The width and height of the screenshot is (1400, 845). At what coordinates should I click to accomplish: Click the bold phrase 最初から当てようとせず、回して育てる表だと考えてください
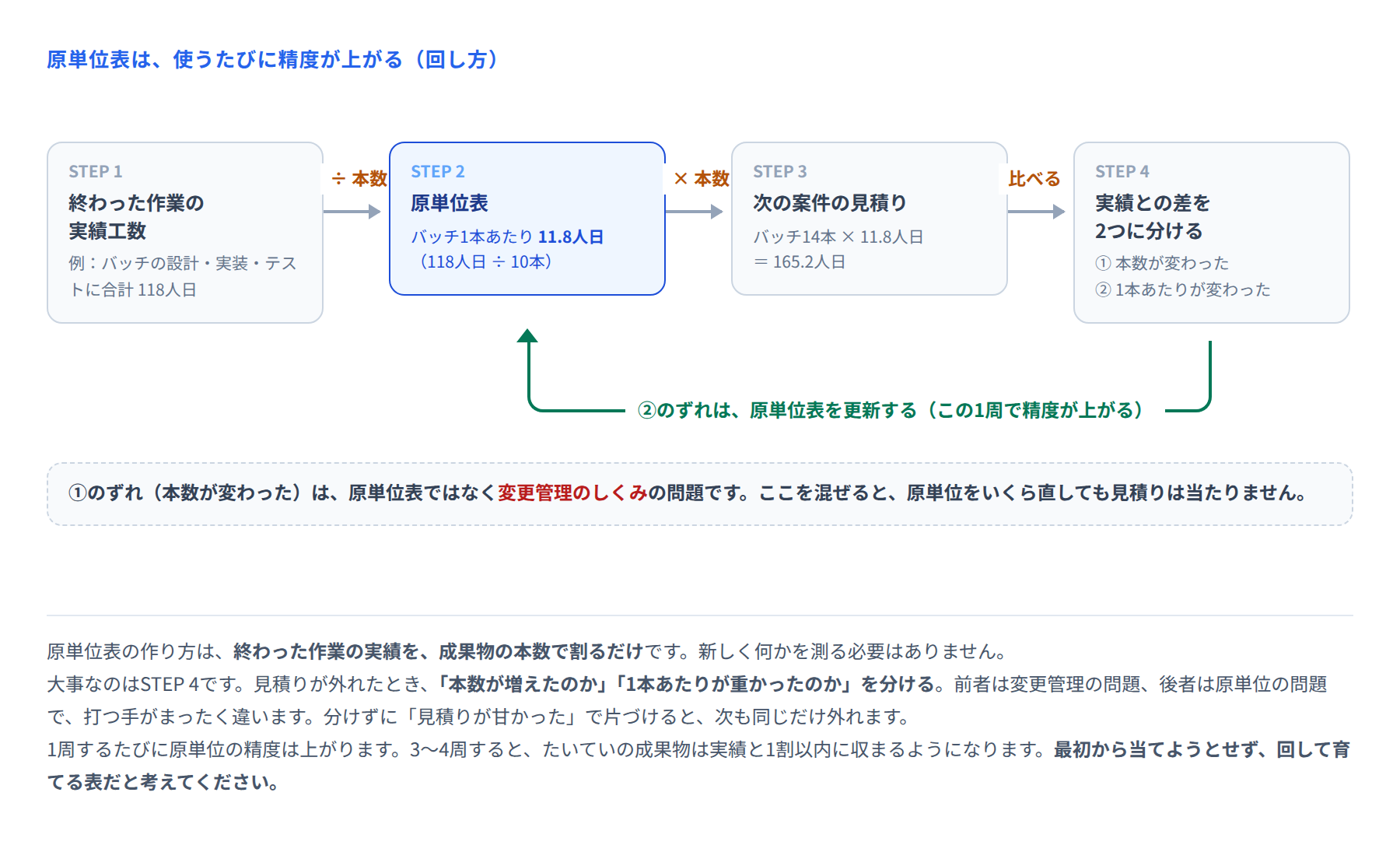point(698,766)
